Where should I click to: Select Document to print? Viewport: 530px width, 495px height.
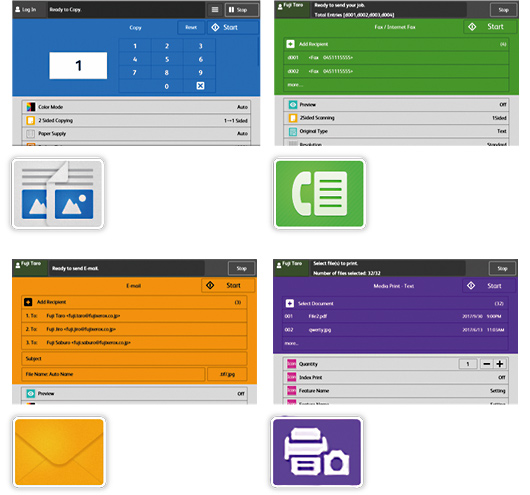[395, 303]
